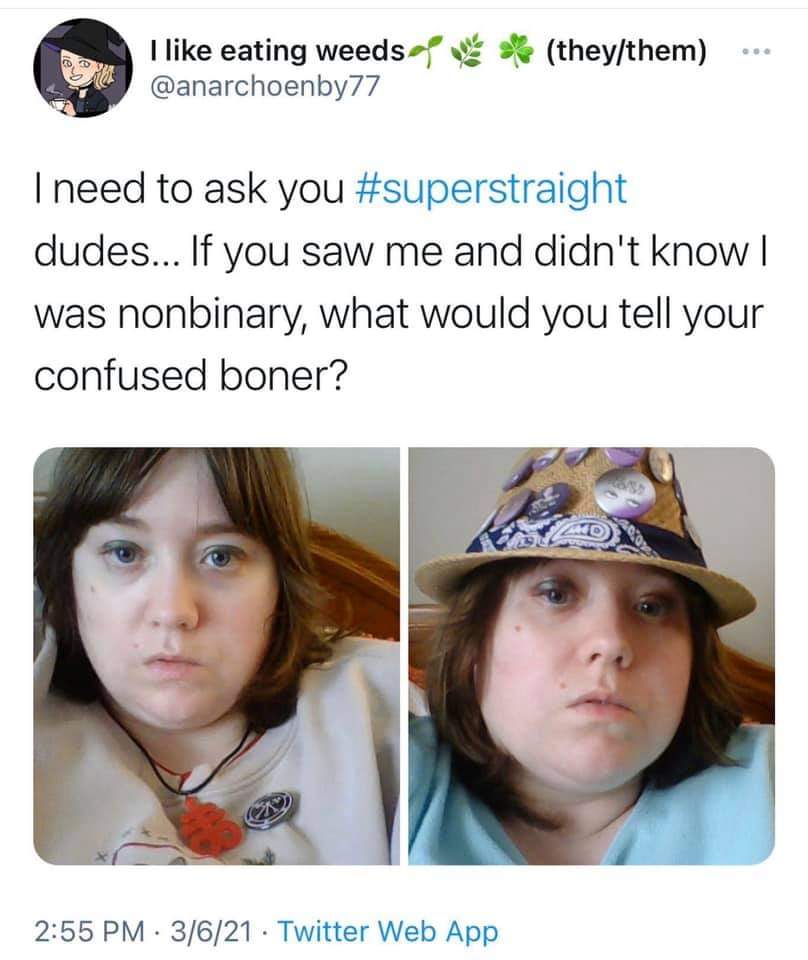Click the 3/6/21 date
The height and width of the screenshot is (960, 808).
click(x=211, y=932)
